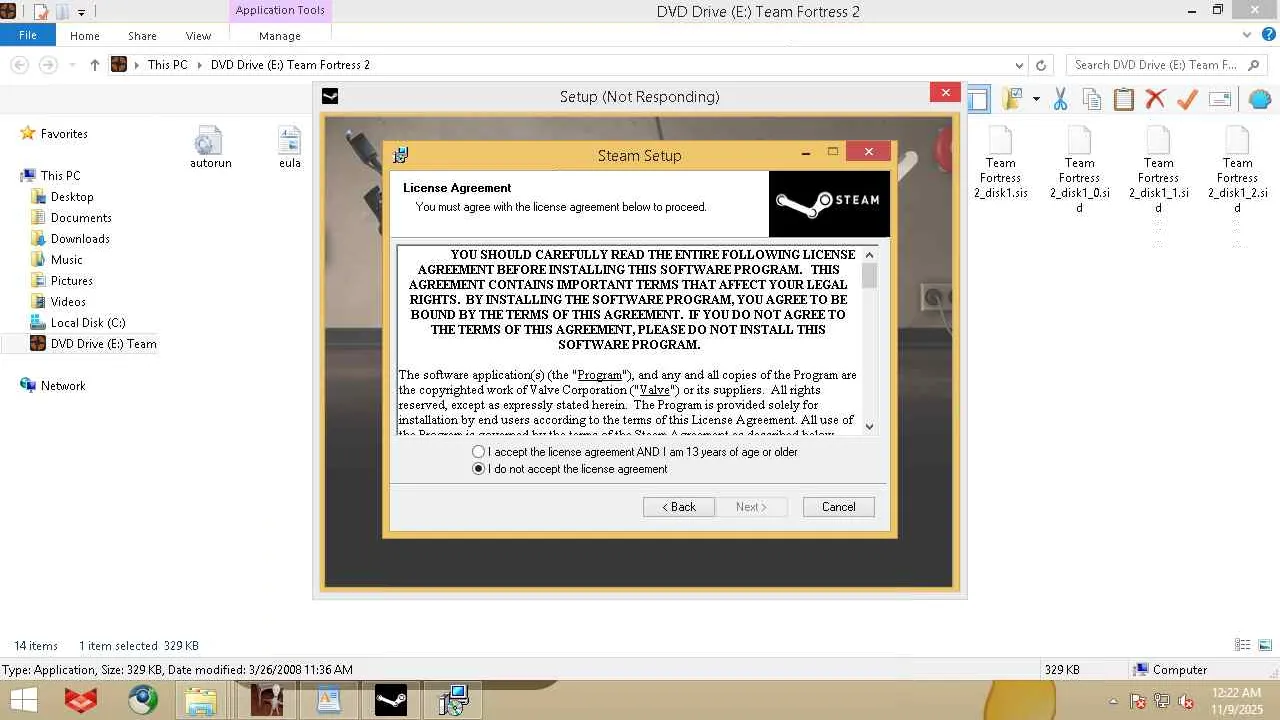Open the Manage ribbon tab
The width and height of the screenshot is (1280, 720).
(280, 36)
